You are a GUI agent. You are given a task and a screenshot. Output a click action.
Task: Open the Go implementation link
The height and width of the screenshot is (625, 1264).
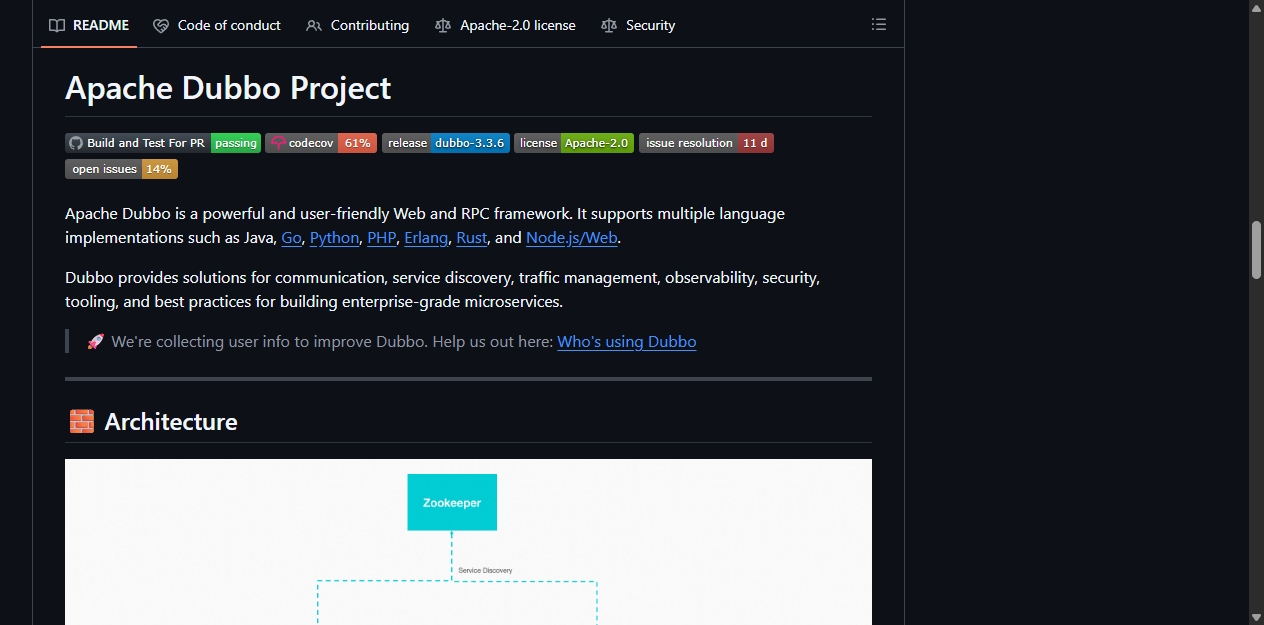(291, 237)
